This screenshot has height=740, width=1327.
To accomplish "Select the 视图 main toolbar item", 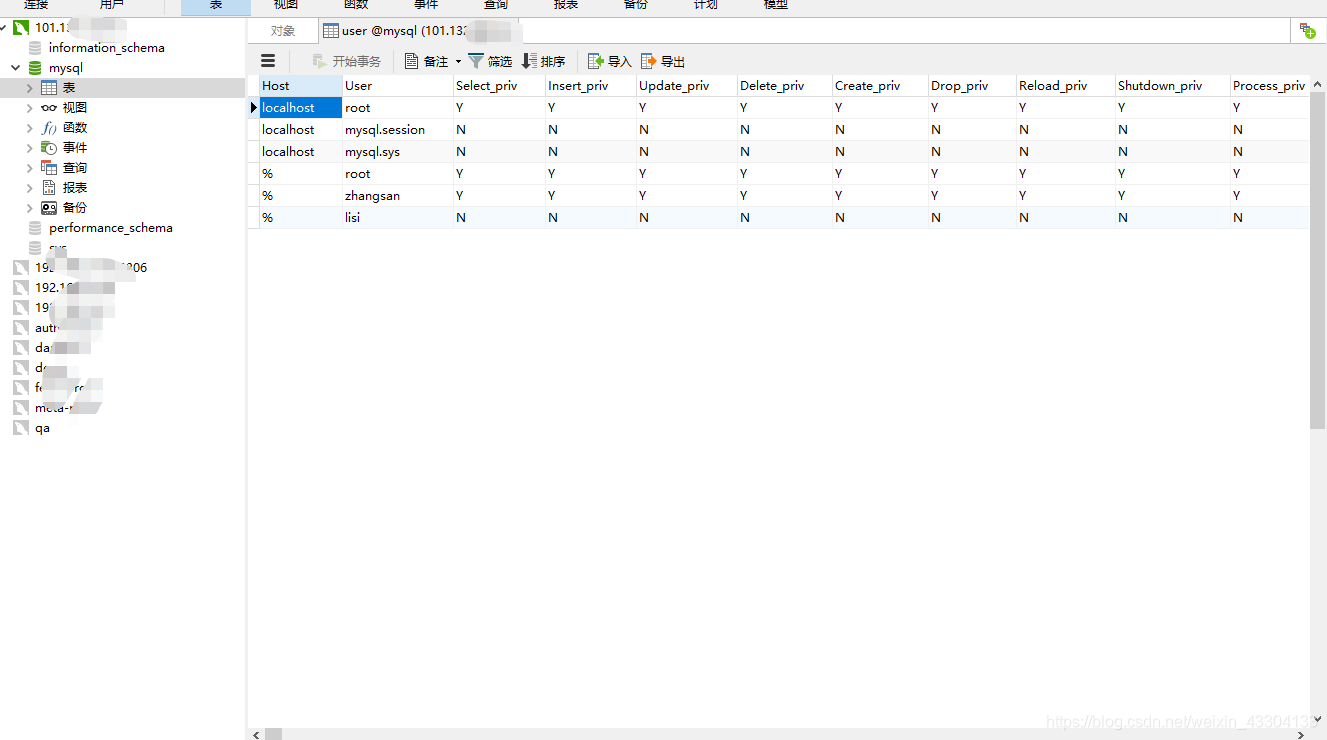I will click(286, 5).
